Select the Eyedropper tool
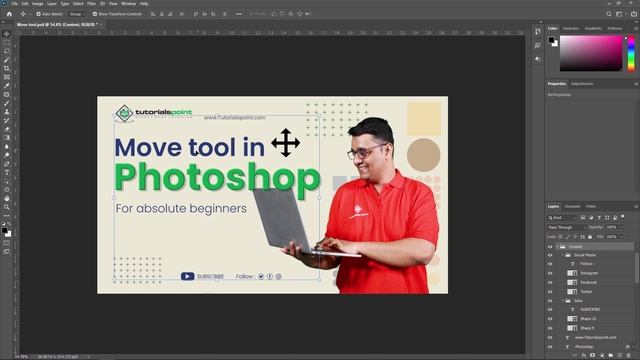Screen dimensions: 640x360 [x=7, y=86]
